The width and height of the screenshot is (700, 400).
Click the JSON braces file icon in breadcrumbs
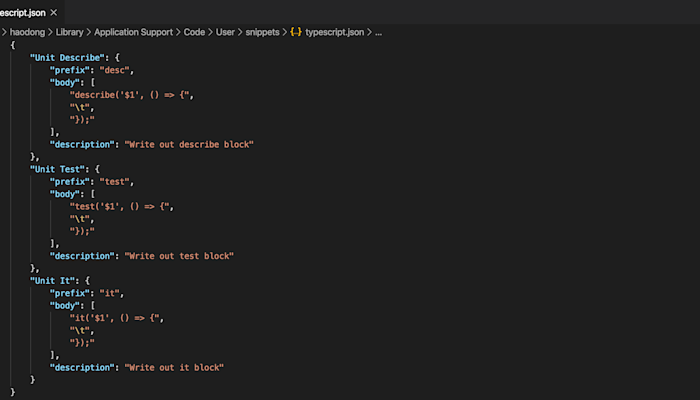(x=296, y=32)
